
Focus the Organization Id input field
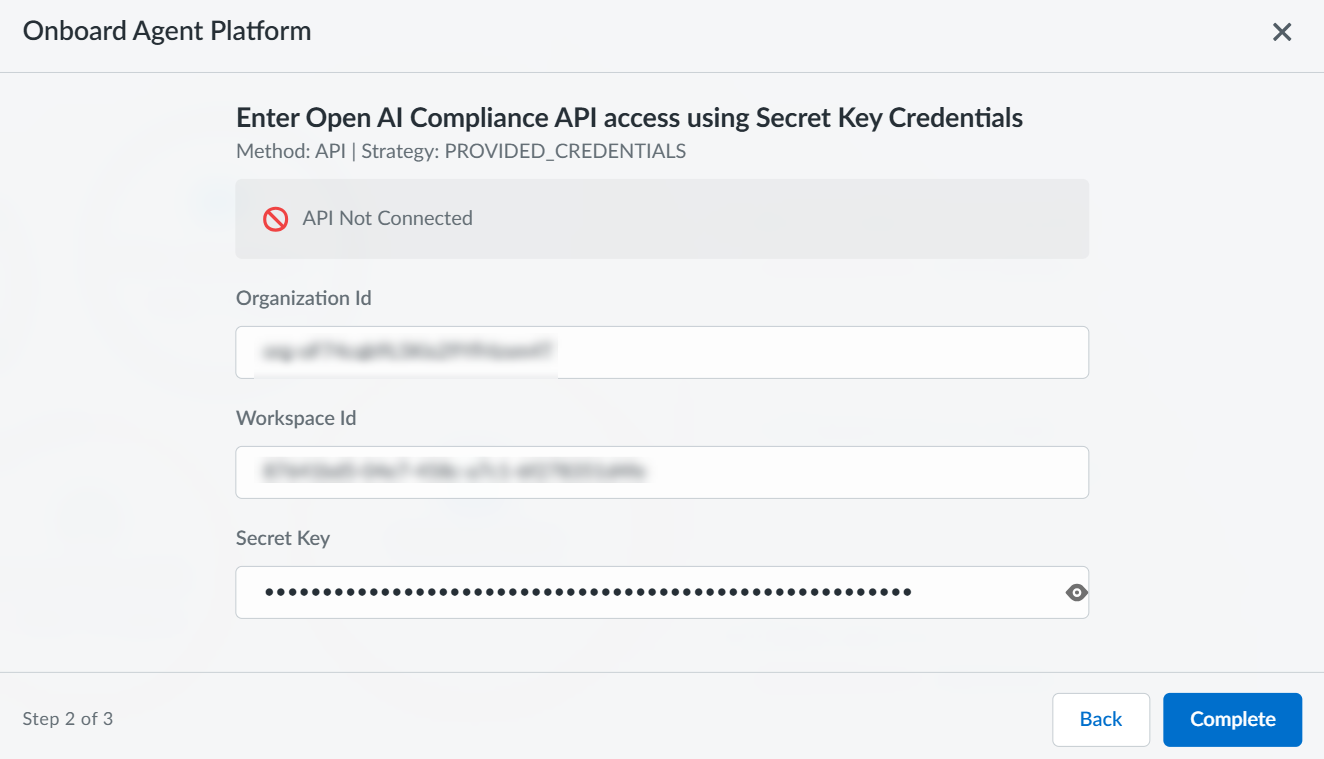pos(820,352)
